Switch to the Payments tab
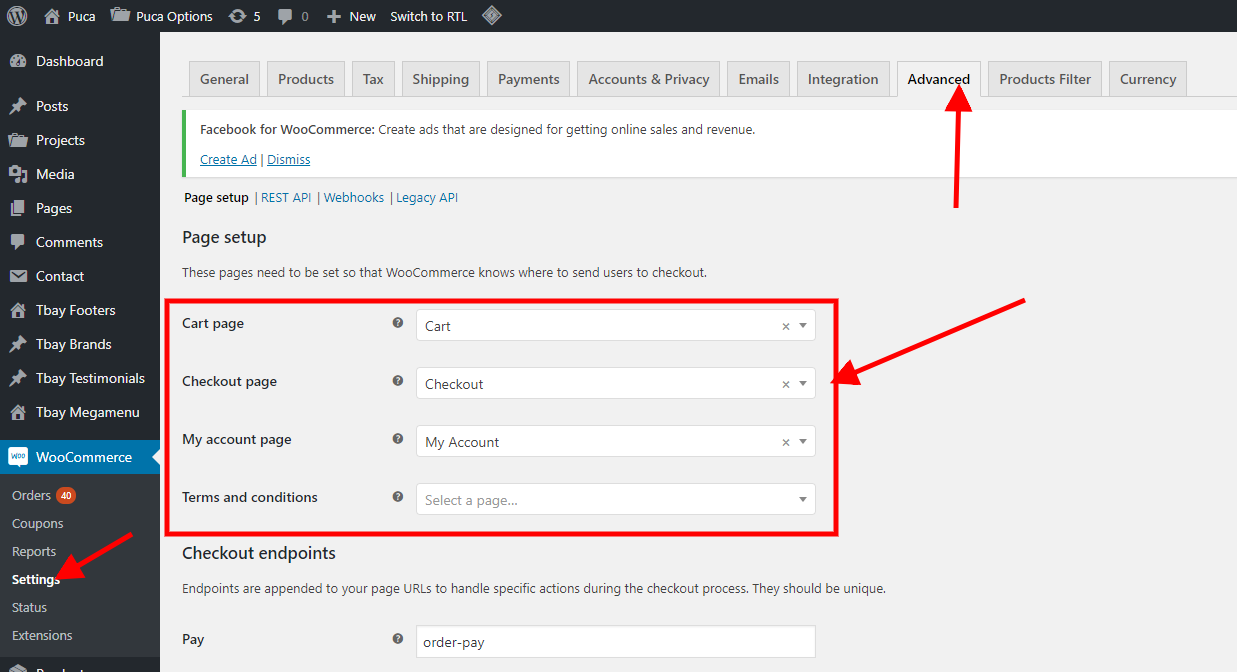This screenshot has width=1237, height=672. click(x=528, y=79)
